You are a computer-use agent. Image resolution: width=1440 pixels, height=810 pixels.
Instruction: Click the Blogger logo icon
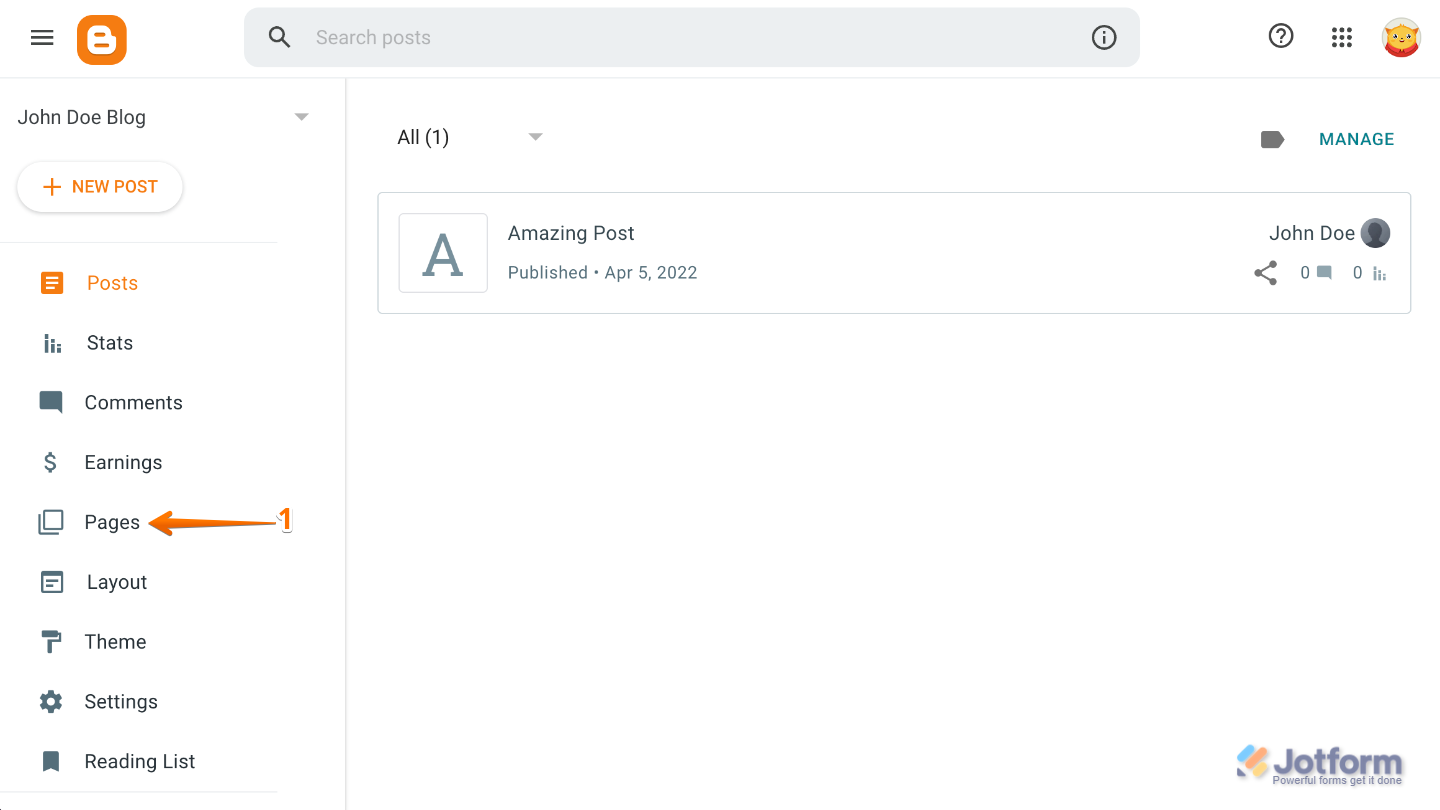[102, 40]
